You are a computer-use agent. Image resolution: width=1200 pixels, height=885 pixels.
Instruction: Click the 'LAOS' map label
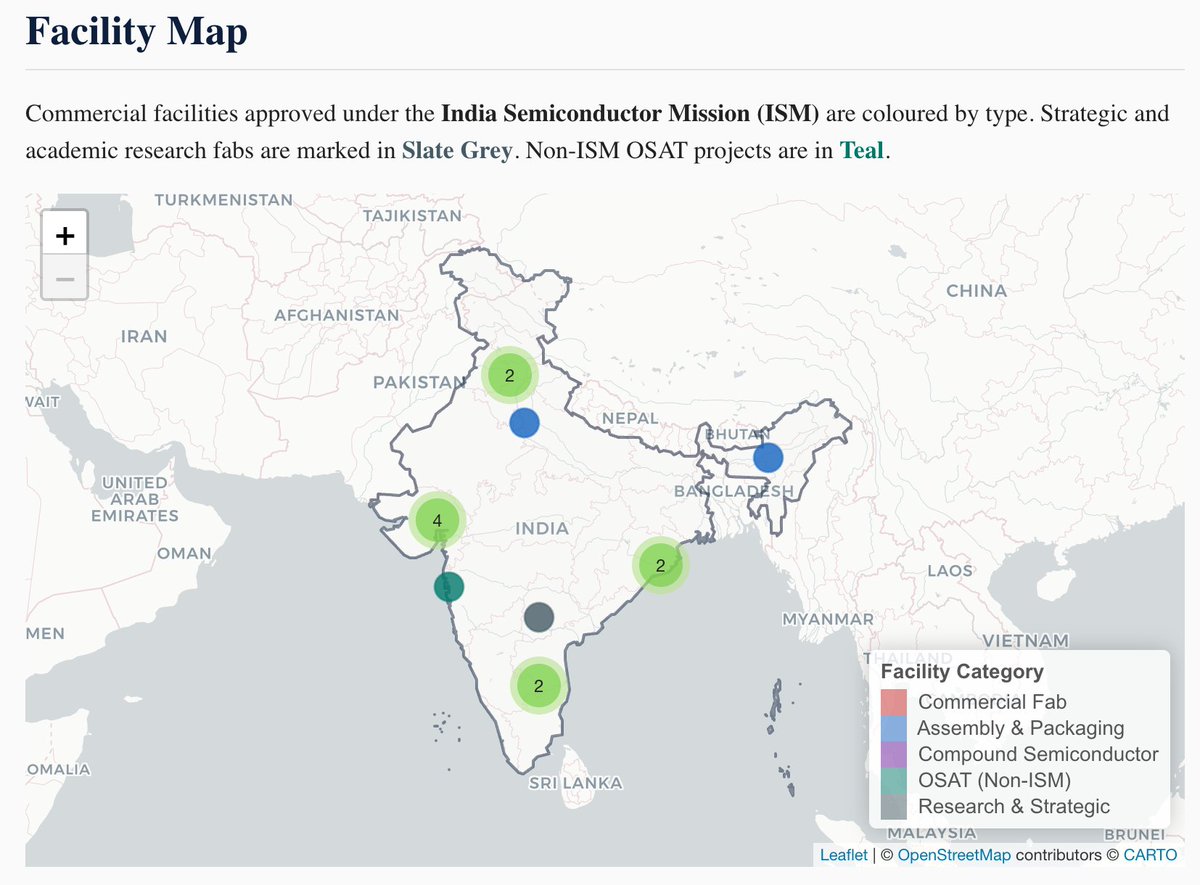click(950, 570)
